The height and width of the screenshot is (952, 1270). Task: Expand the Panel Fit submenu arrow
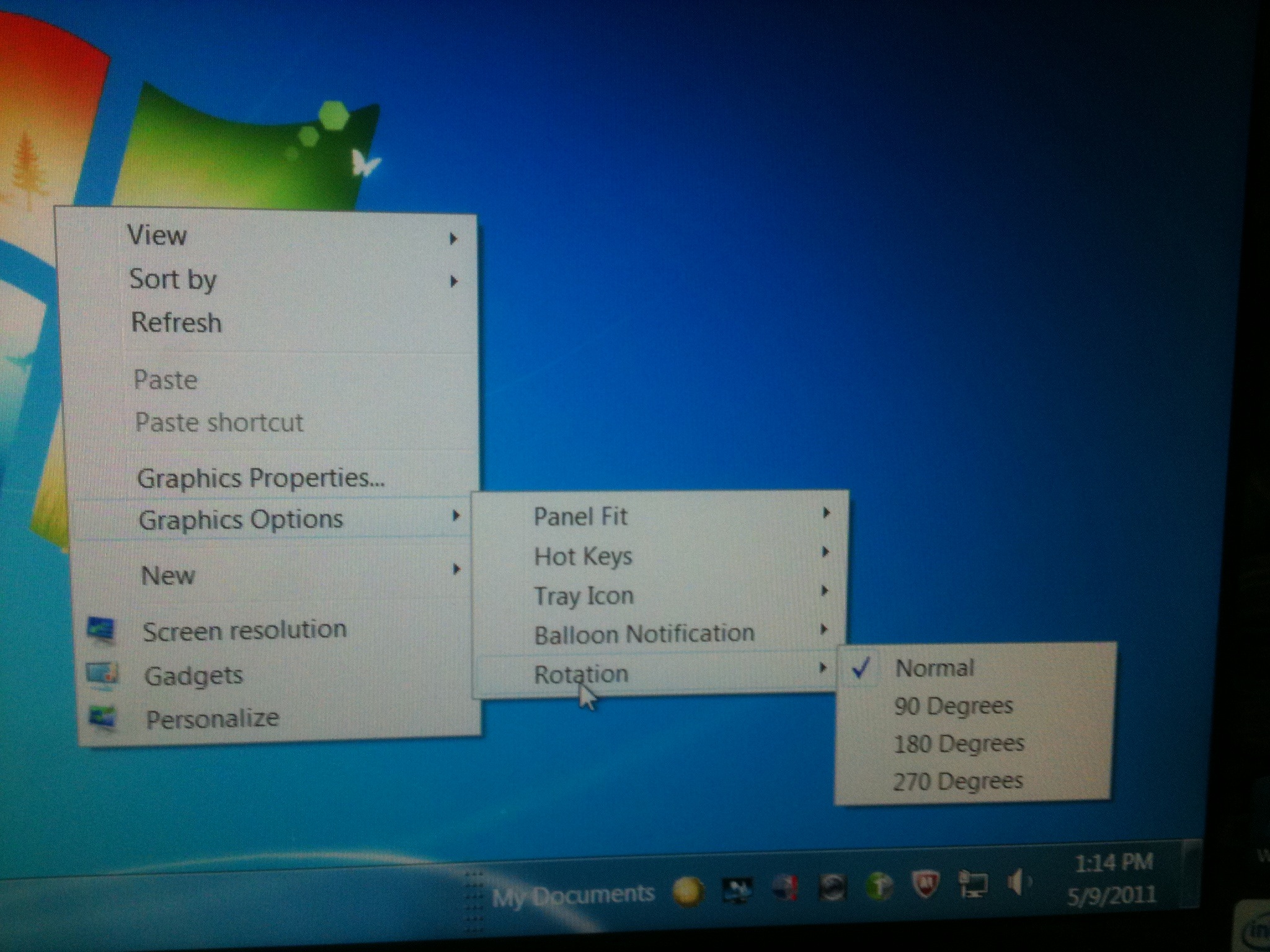coord(825,513)
